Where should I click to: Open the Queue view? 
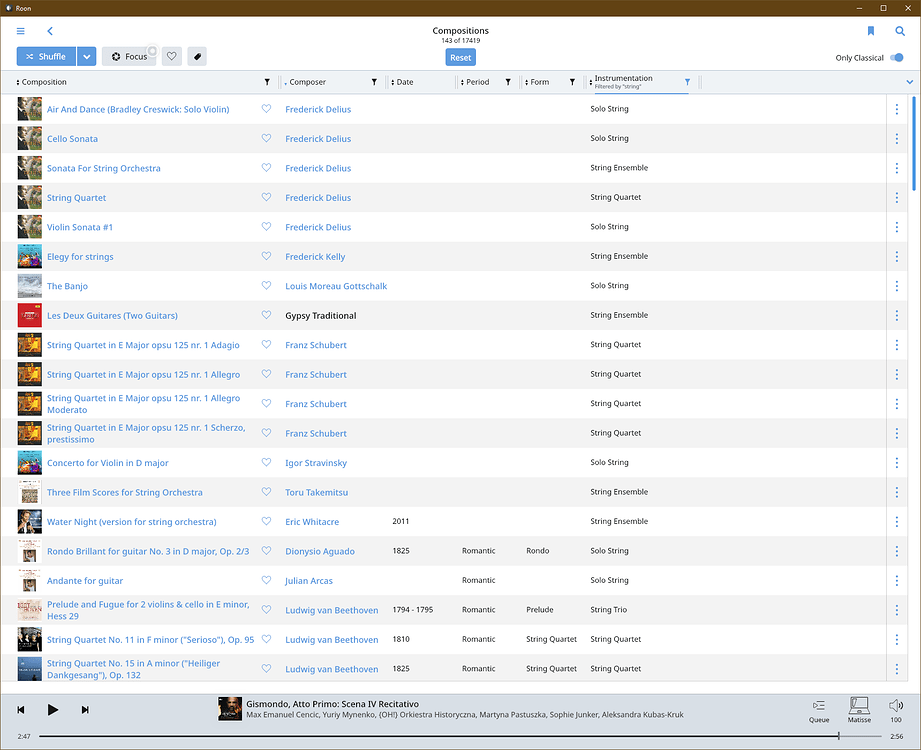point(820,708)
